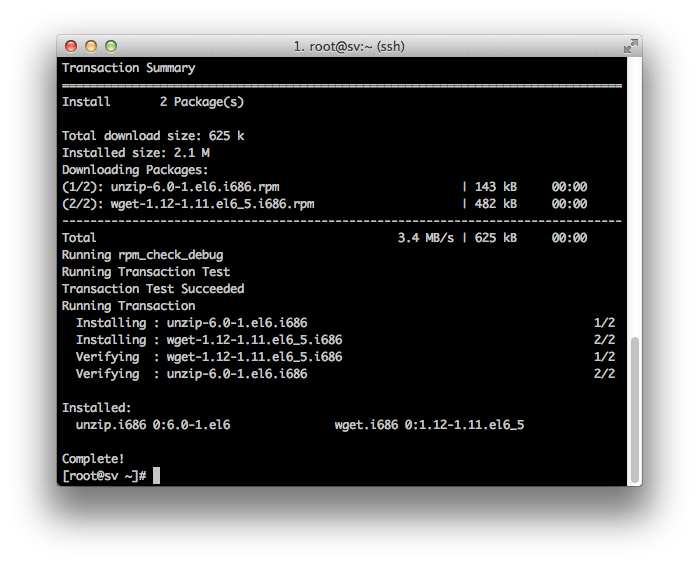Click "wget.i686 0:1.12-1.11.el6_5" installed entry
The height and width of the screenshot is (565, 699).
(429, 425)
